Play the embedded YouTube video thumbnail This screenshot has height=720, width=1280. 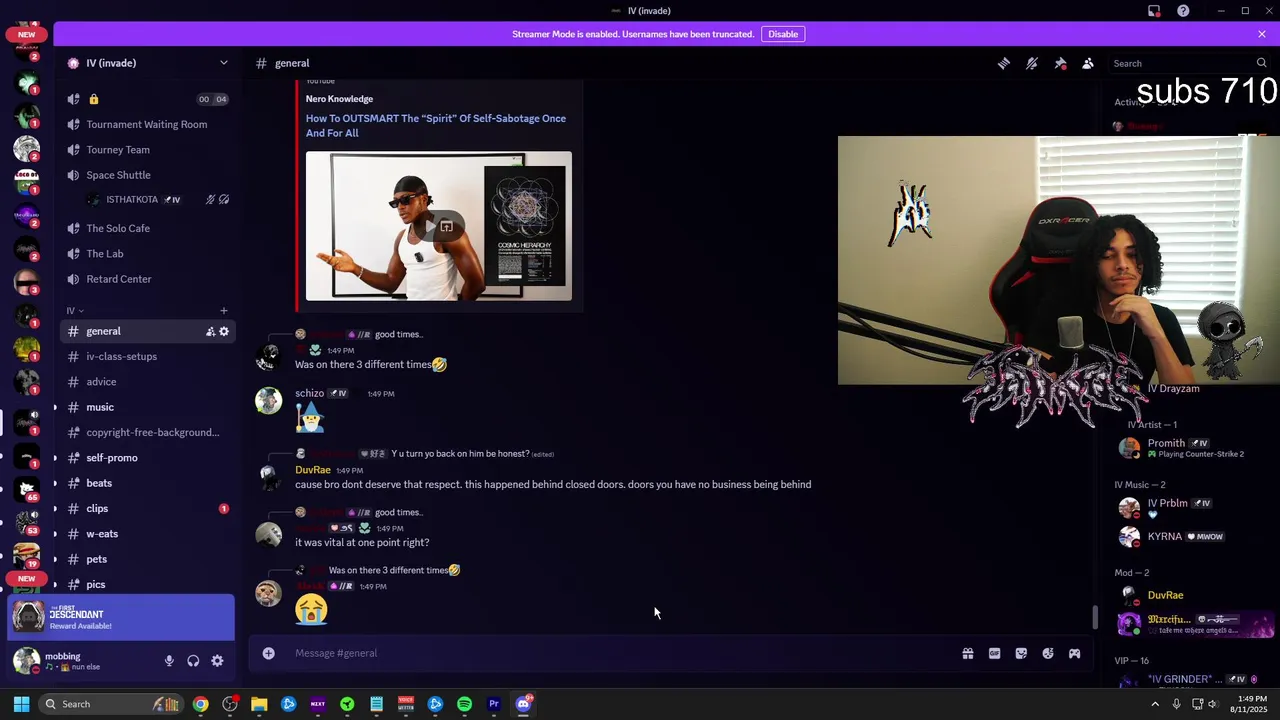[439, 226]
